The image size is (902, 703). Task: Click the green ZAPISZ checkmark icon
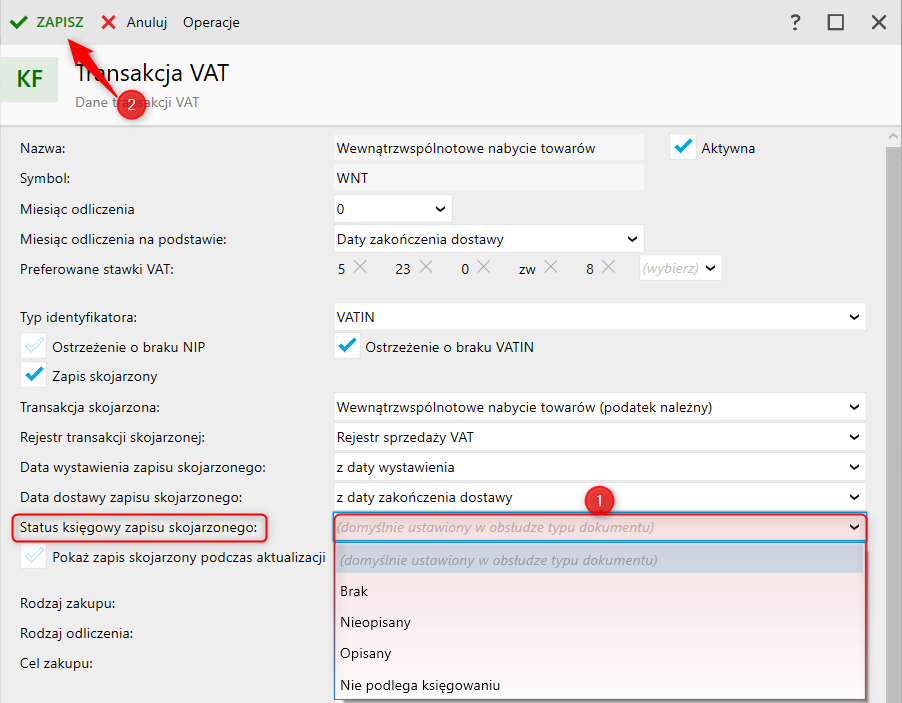click(19, 22)
